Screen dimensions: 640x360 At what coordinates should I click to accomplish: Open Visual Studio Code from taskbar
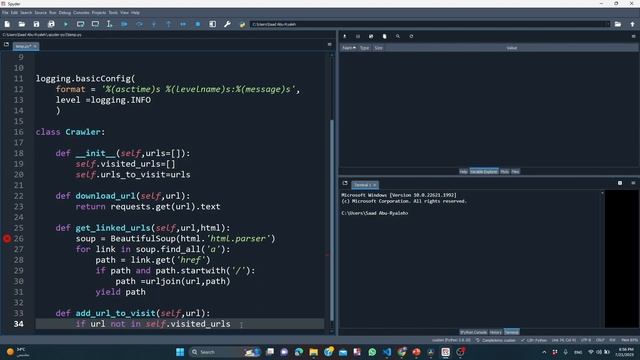[387, 352]
